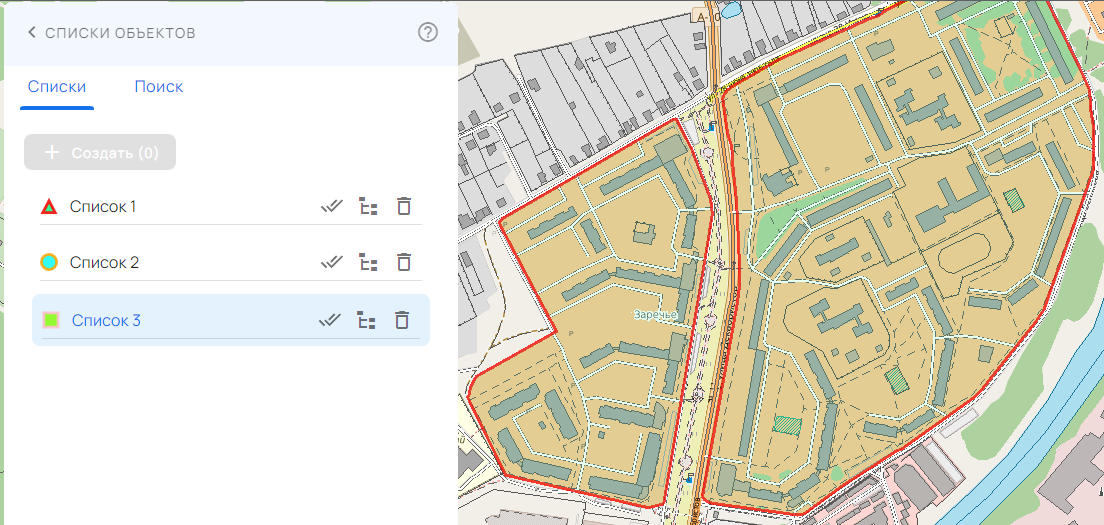This screenshot has width=1104, height=525.
Task: Switch to the Поиск tab
Action: (159, 87)
